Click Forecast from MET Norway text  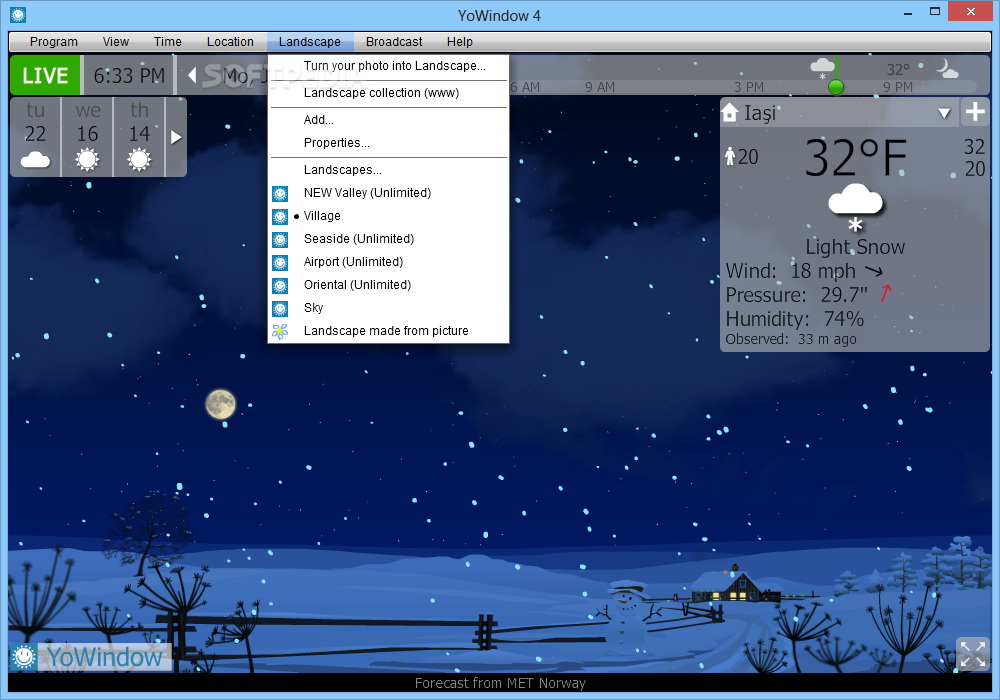coord(500,683)
